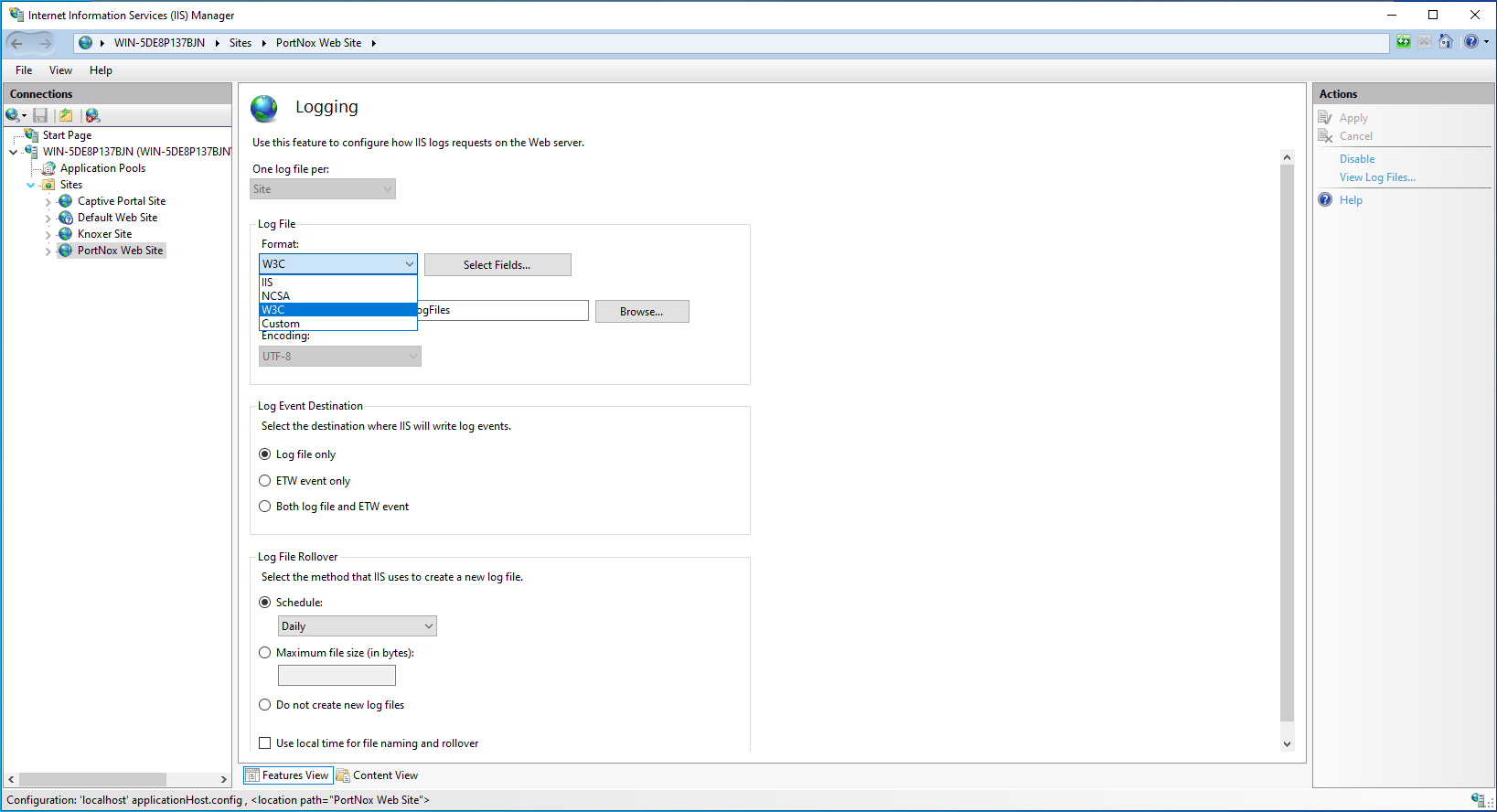Switch to the Features View tab

click(x=287, y=775)
